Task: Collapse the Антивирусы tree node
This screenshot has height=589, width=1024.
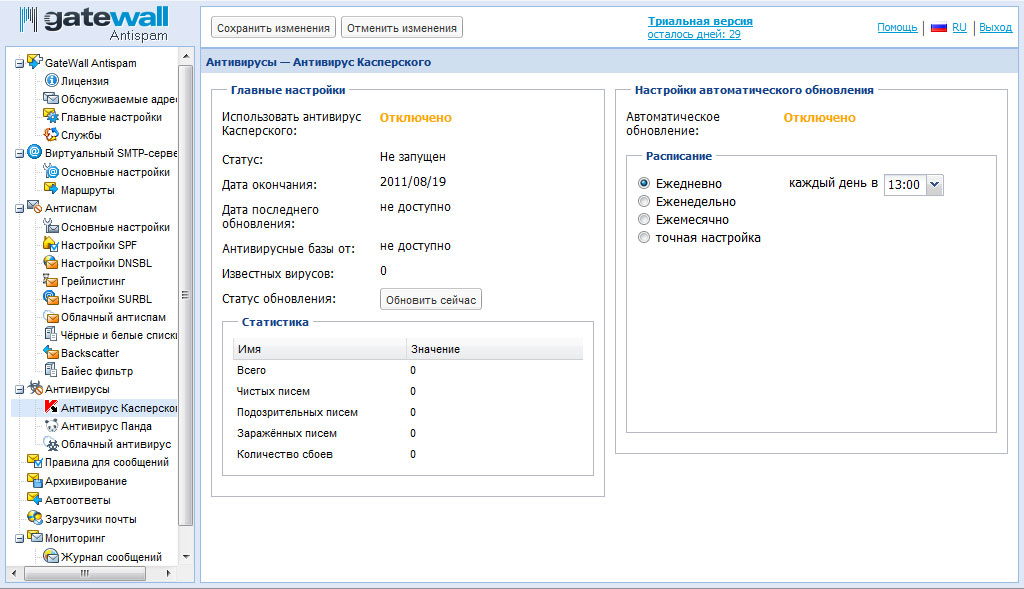Action: tap(20, 390)
